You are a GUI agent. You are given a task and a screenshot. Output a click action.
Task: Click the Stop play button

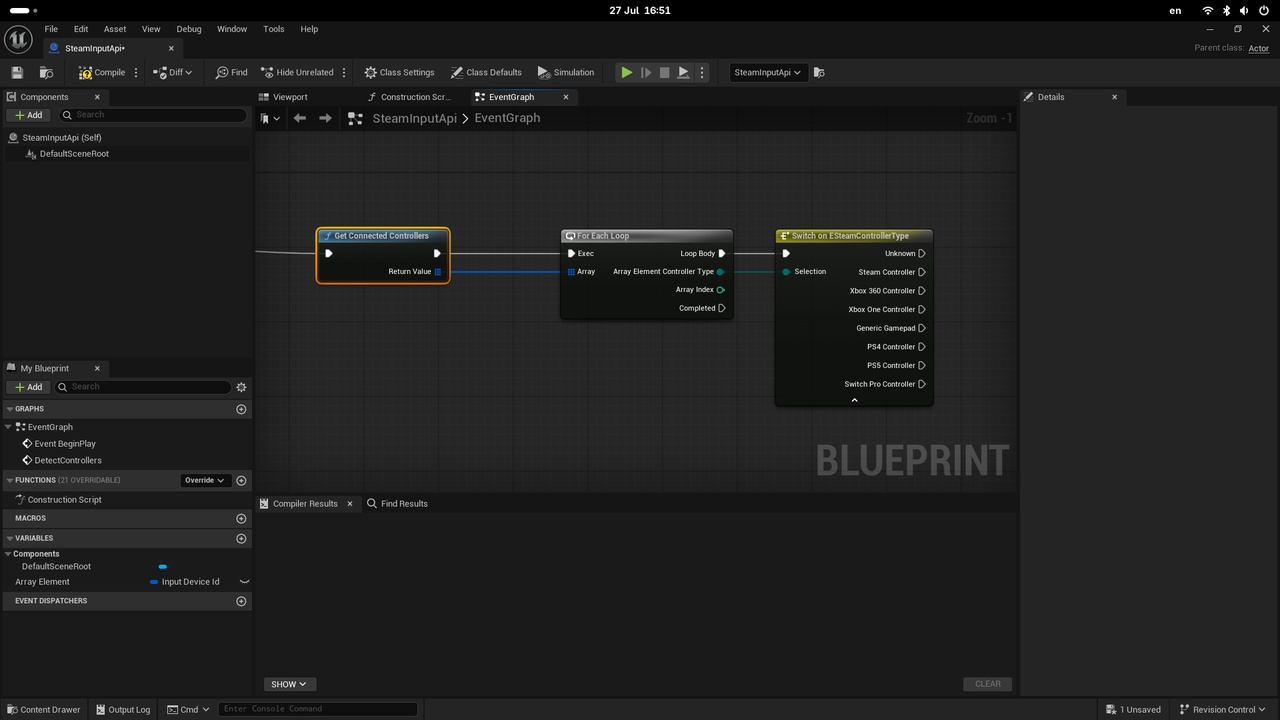664,72
